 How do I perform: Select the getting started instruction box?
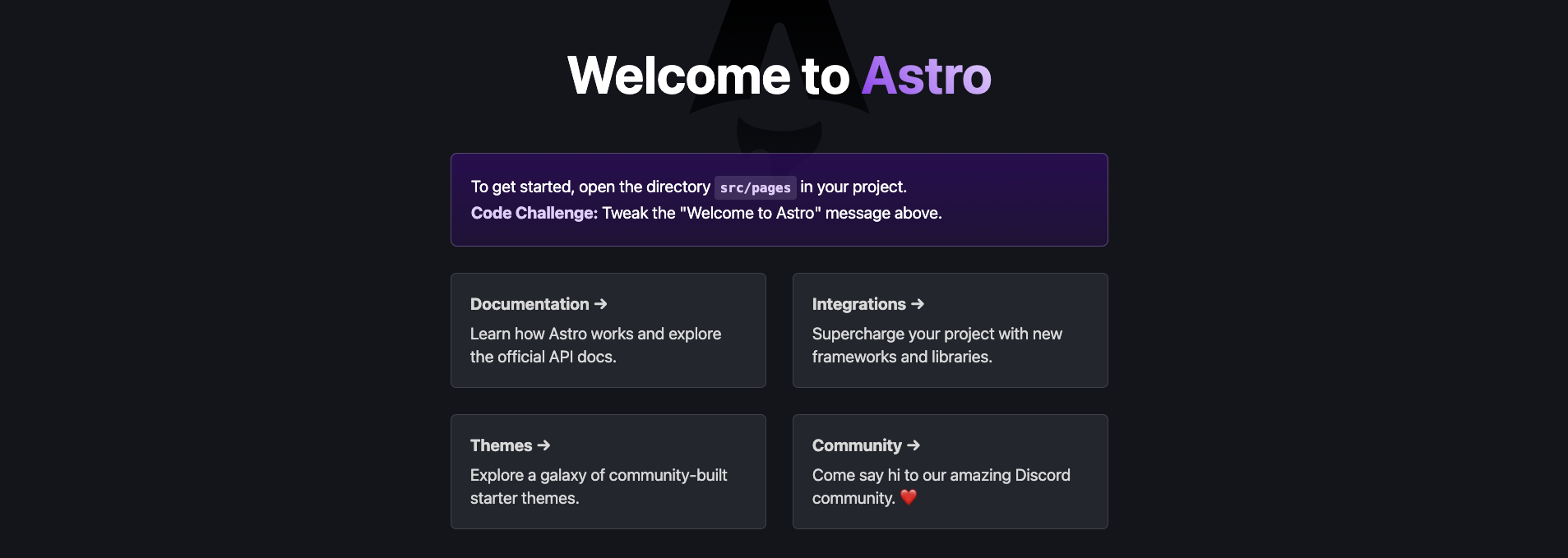[779, 200]
